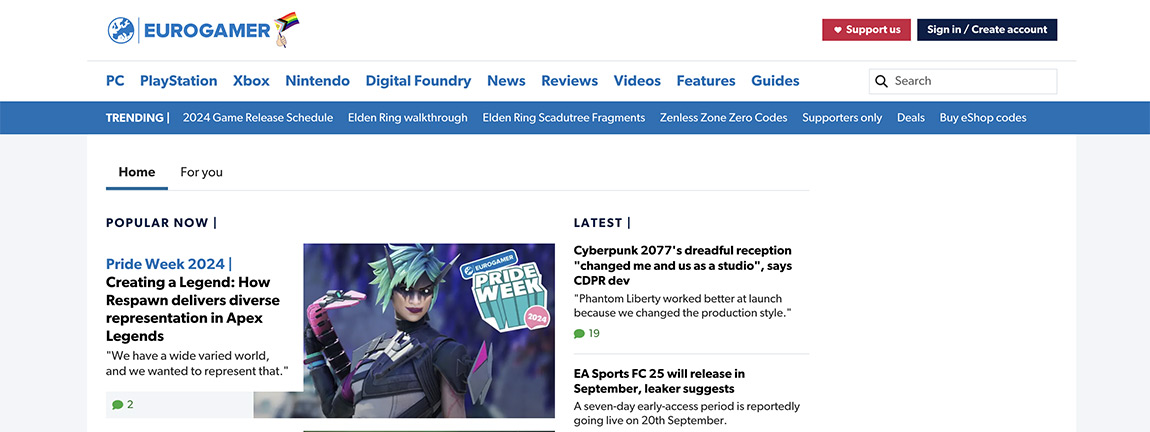Select the Home tab
1150x432 pixels.
136,172
